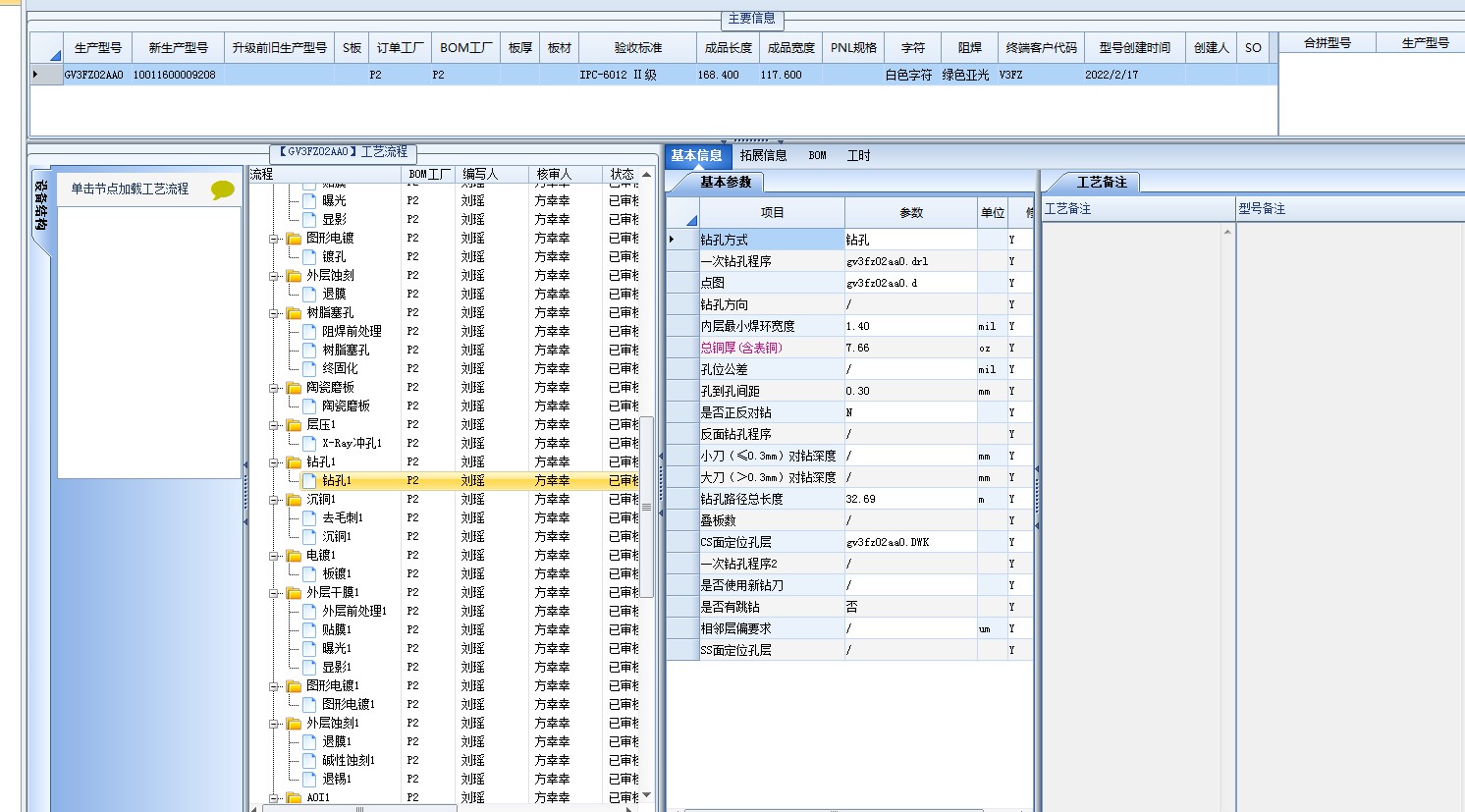The height and width of the screenshot is (812, 1465).
Task: Click the folder icon of 层压1
Action: [x=294, y=425]
